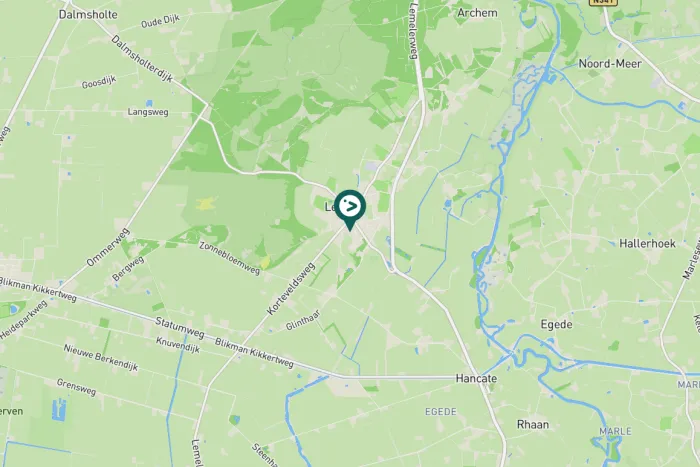Select the Langsweg road label
Image resolution: width=700 pixels, height=467 pixels.
(x=148, y=112)
